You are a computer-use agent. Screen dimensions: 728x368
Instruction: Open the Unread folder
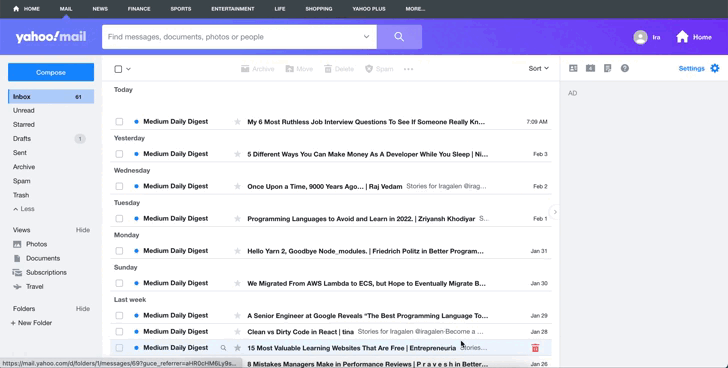(24, 110)
